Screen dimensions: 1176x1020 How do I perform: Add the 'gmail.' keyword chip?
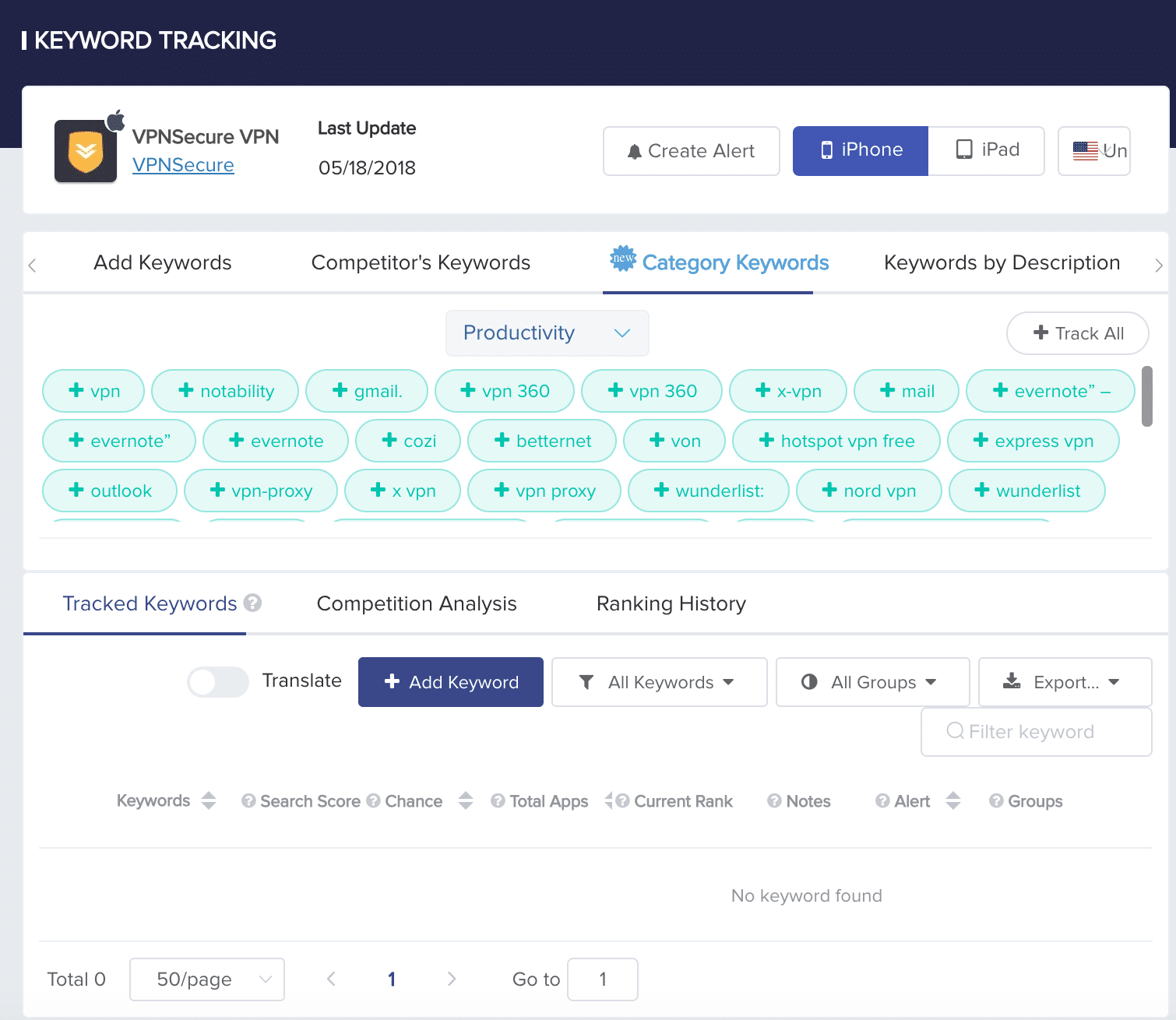pos(367,391)
